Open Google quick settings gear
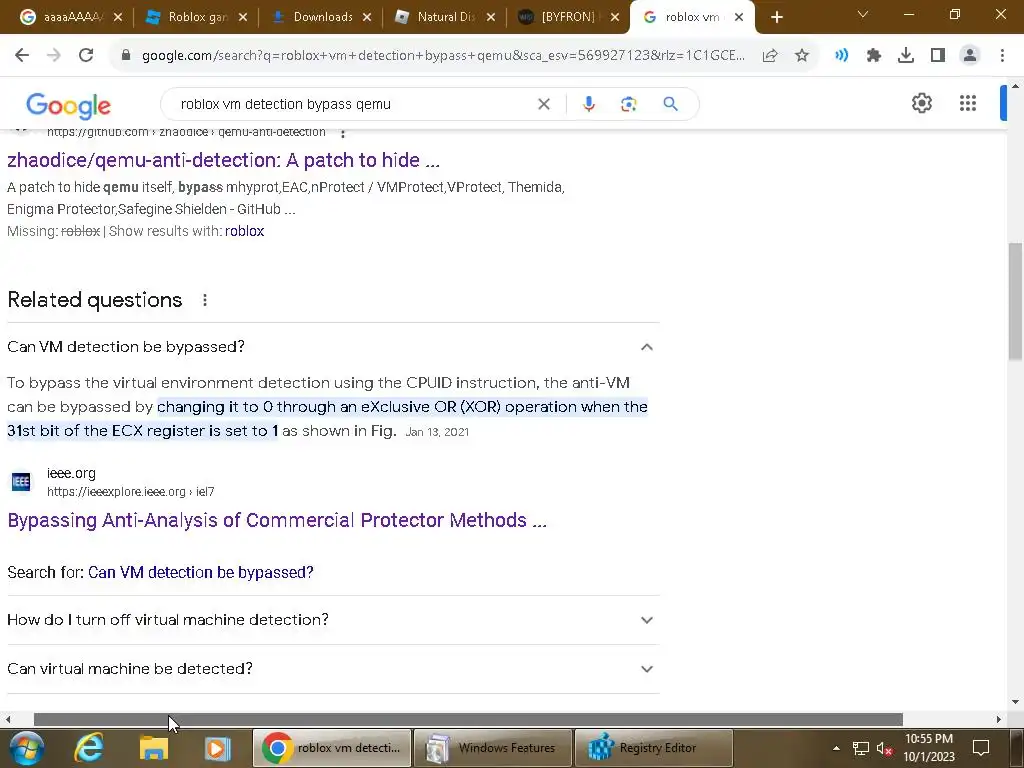Viewport: 1024px width, 768px height. (x=921, y=103)
